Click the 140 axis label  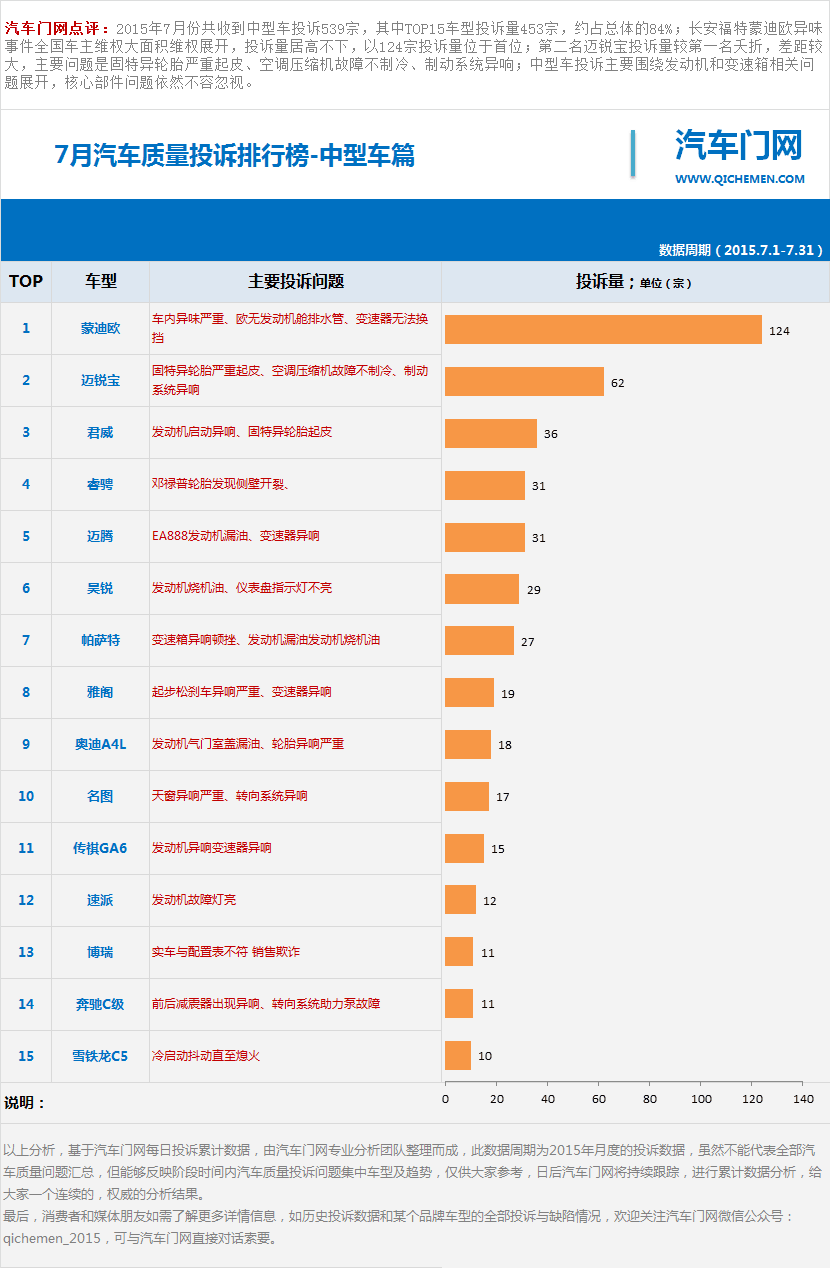point(804,1099)
